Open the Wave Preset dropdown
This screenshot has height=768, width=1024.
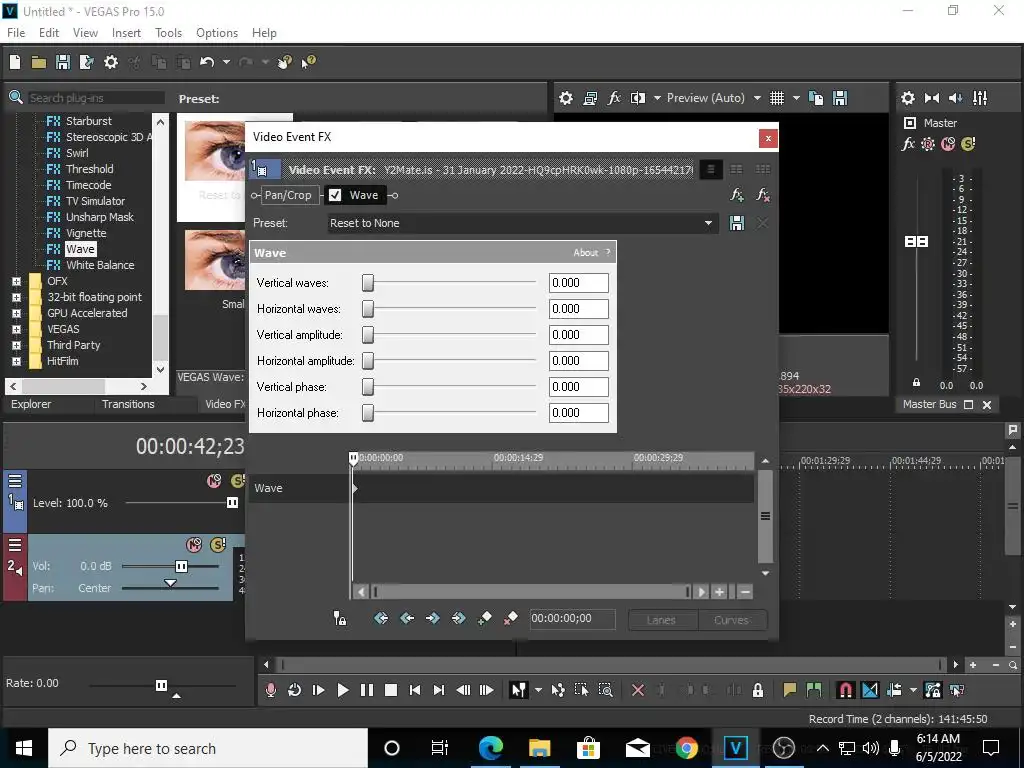click(x=708, y=223)
